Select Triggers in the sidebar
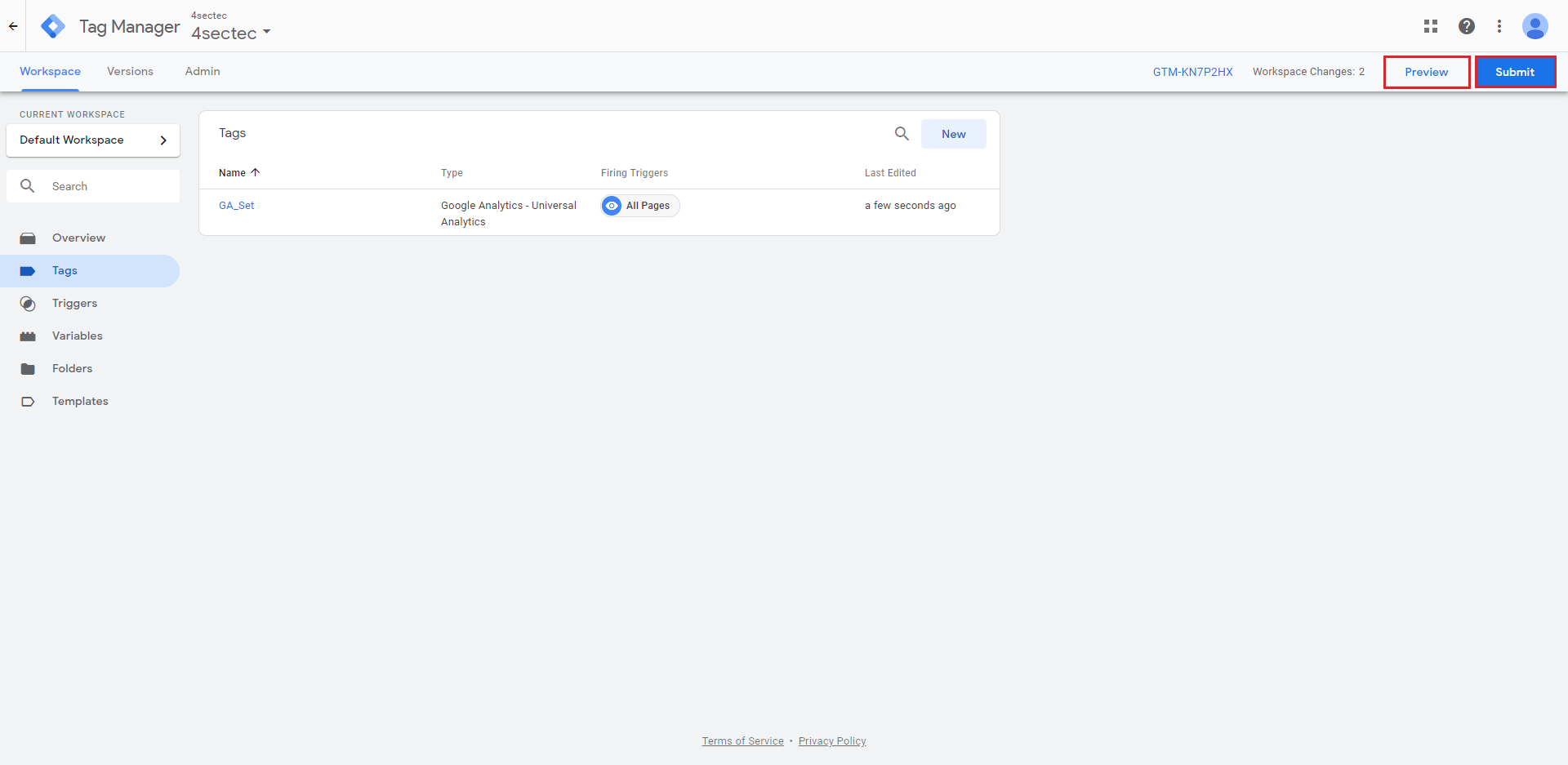 pos(90,304)
